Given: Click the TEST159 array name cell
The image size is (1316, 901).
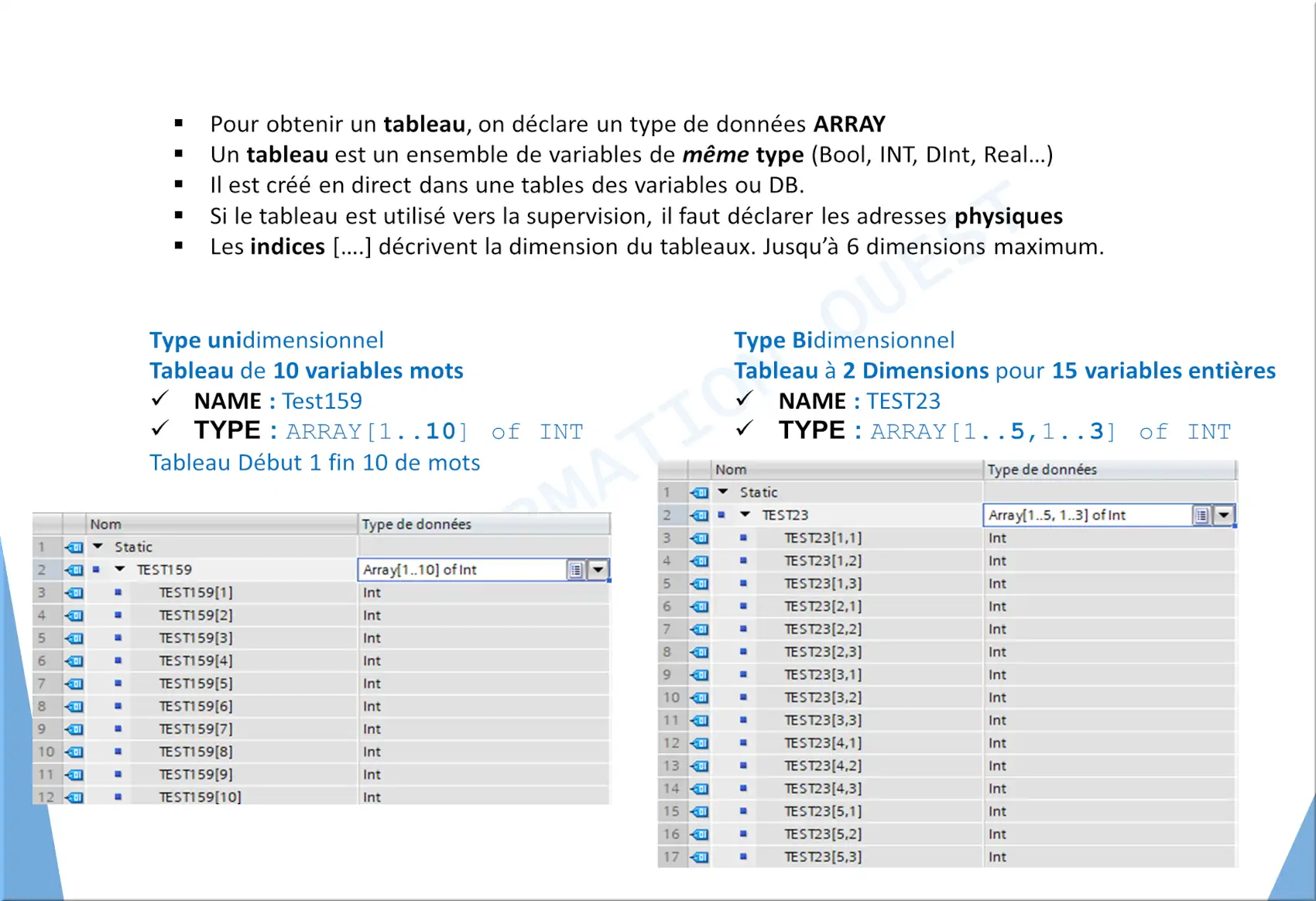Looking at the screenshot, I should click(164, 570).
